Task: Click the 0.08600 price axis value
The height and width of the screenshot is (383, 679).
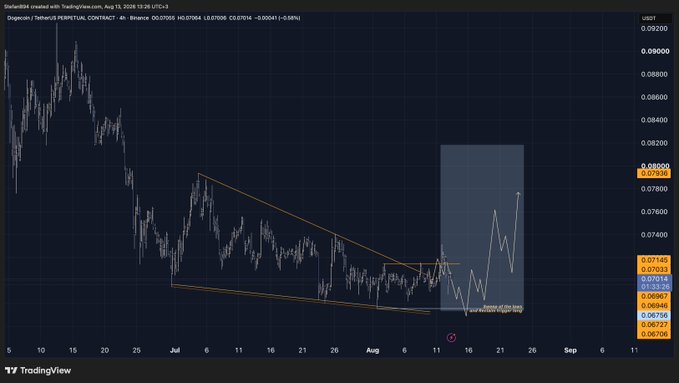Action: 654,97
